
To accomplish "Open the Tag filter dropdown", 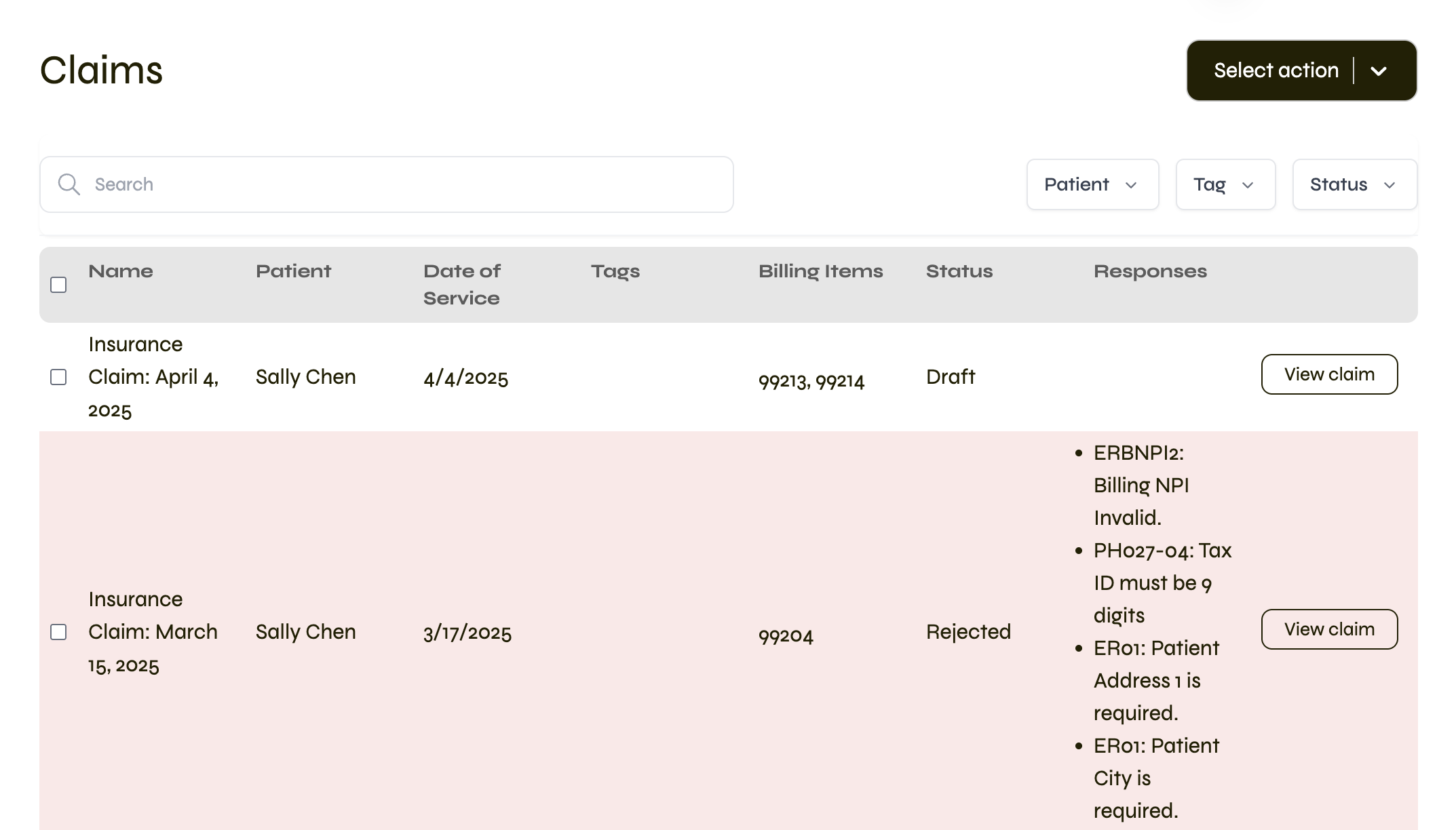I will click(x=1225, y=184).
